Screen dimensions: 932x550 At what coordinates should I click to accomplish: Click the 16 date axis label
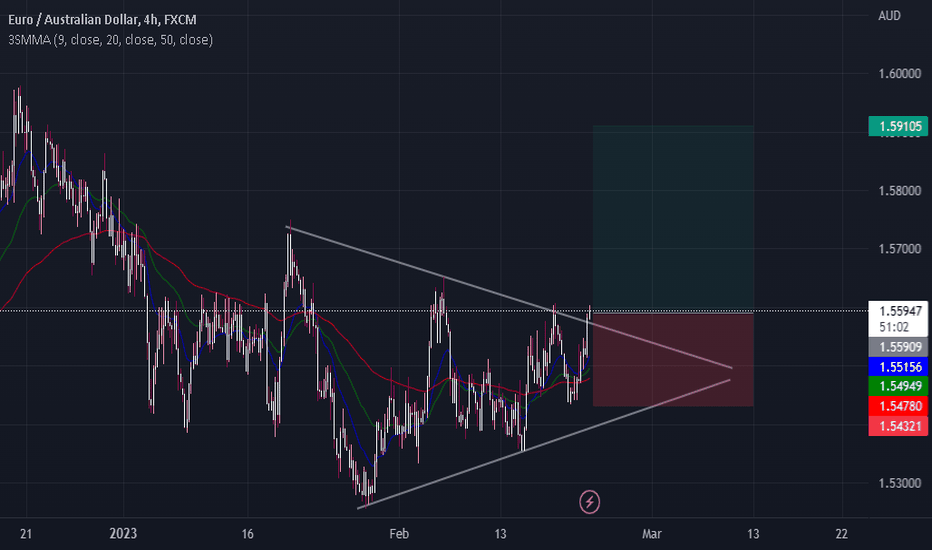coord(247,533)
